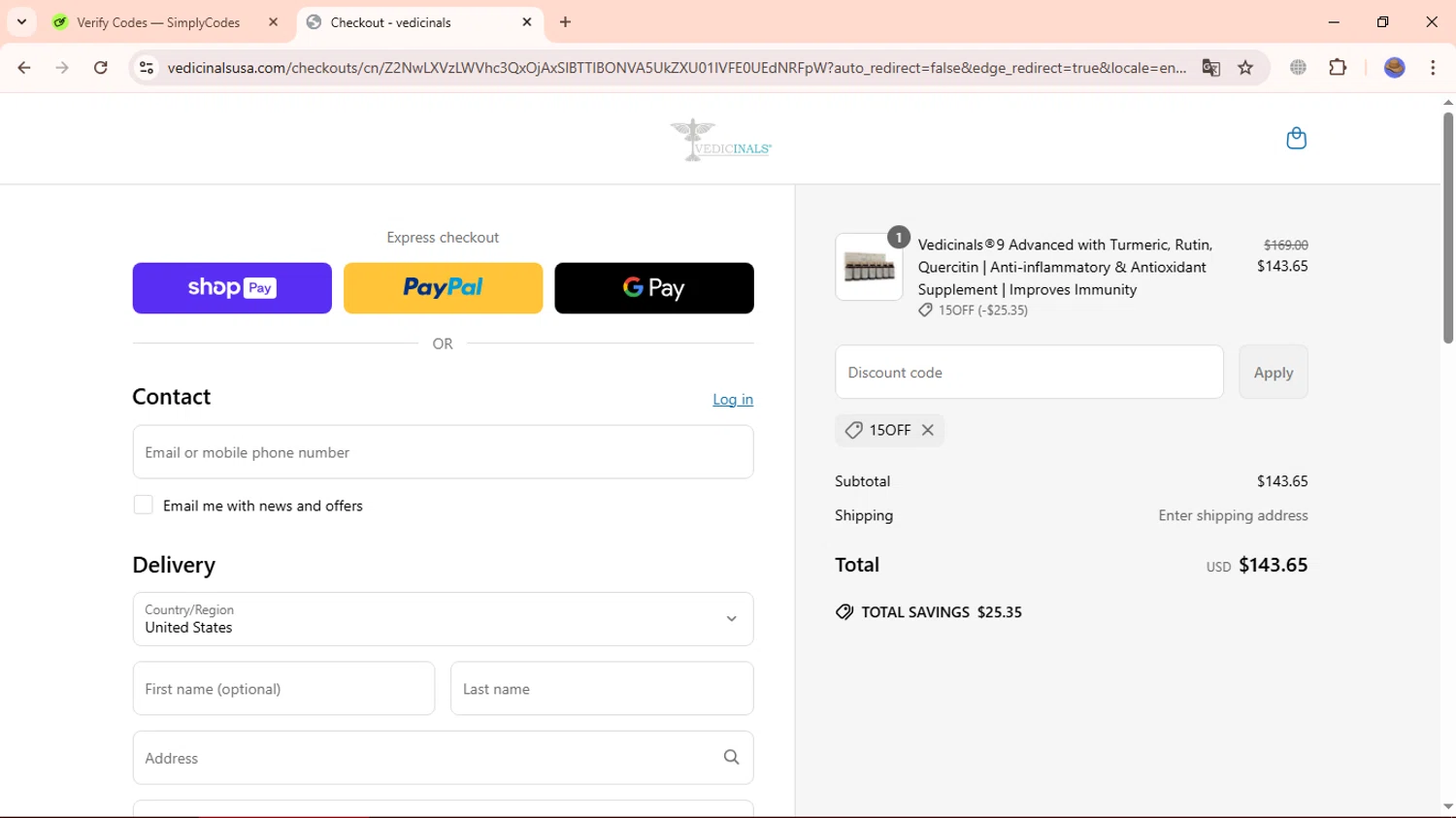This screenshot has height=818, width=1456.
Task: Click the search icon in Address field
Action: (732, 758)
